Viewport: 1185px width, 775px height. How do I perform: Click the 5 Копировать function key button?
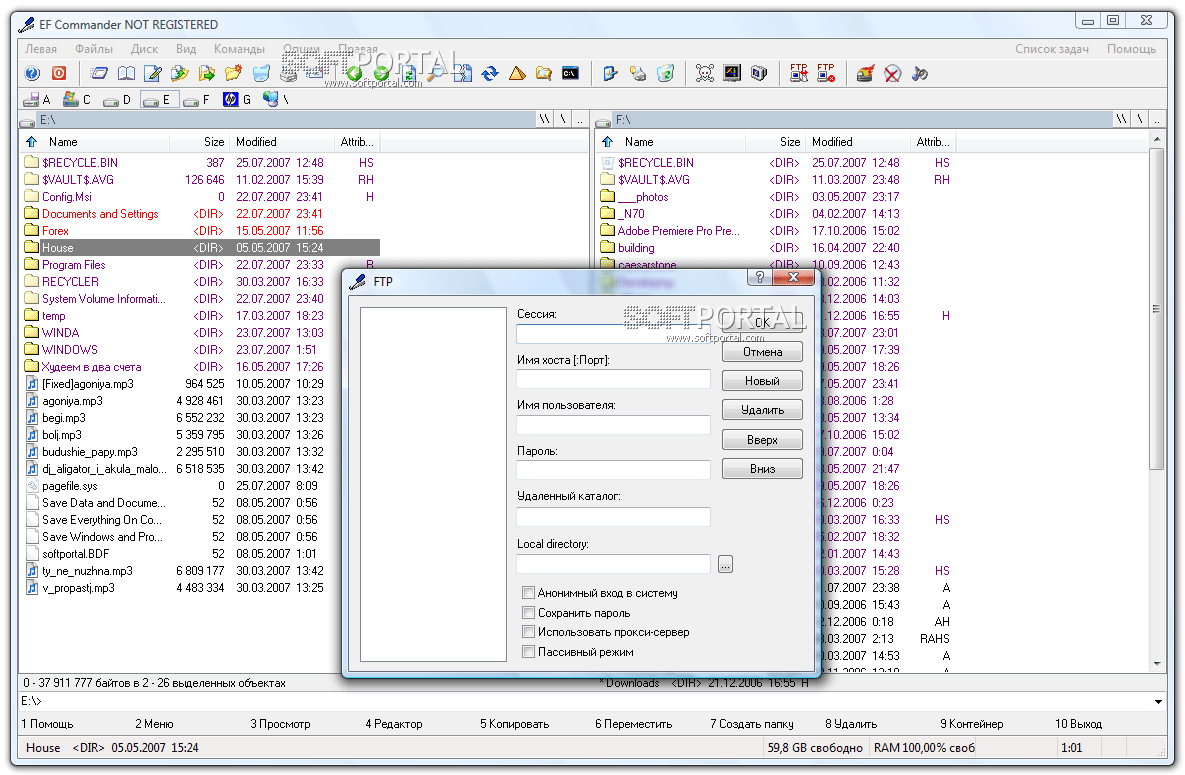(x=515, y=724)
